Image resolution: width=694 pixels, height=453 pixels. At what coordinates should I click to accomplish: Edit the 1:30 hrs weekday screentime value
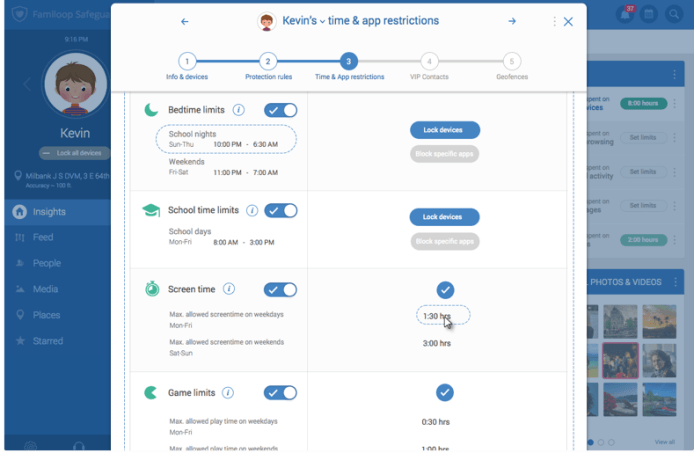pyautogui.click(x=443, y=316)
